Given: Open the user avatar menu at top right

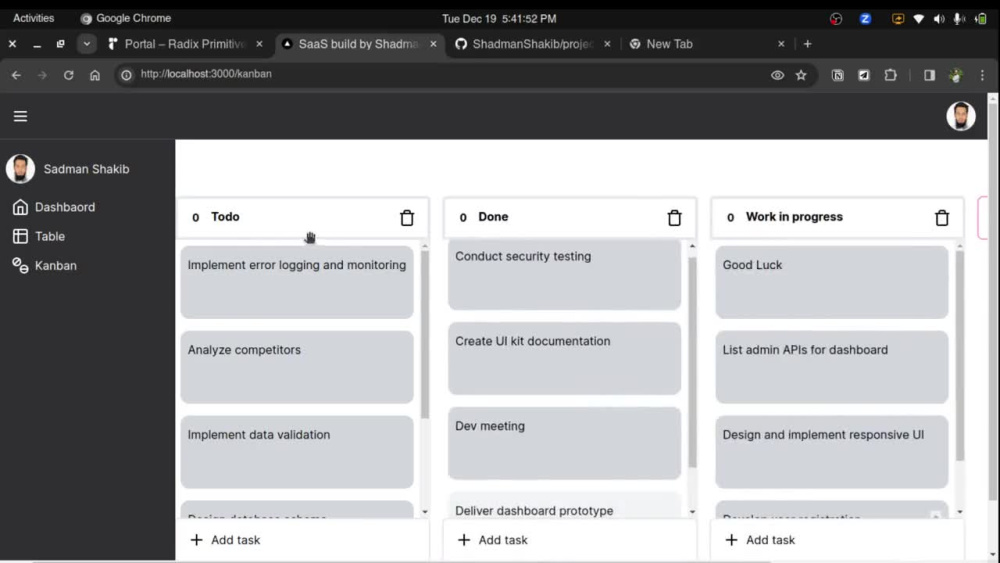Looking at the screenshot, I should click(x=960, y=116).
